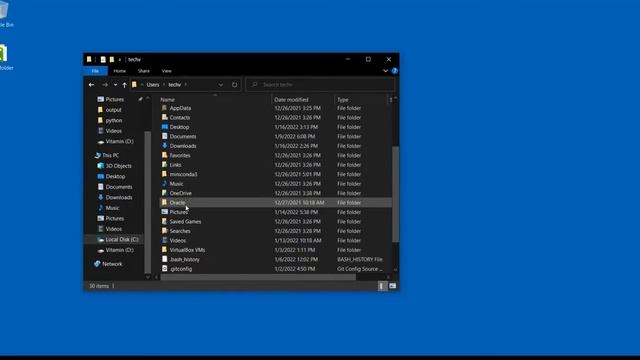Viewport: 640px width, 360px height.
Task: Click the Back navigation arrow
Action: pyautogui.click(x=91, y=84)
